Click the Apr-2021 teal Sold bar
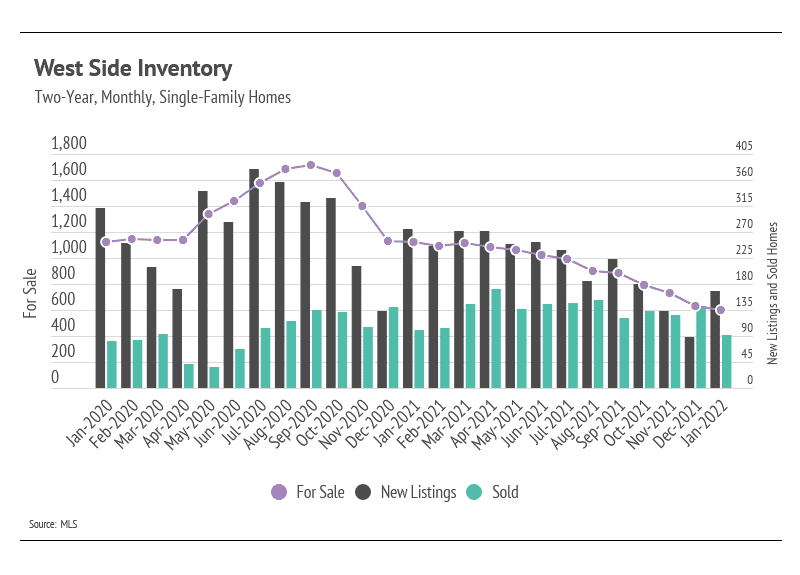 coord(496,339)
